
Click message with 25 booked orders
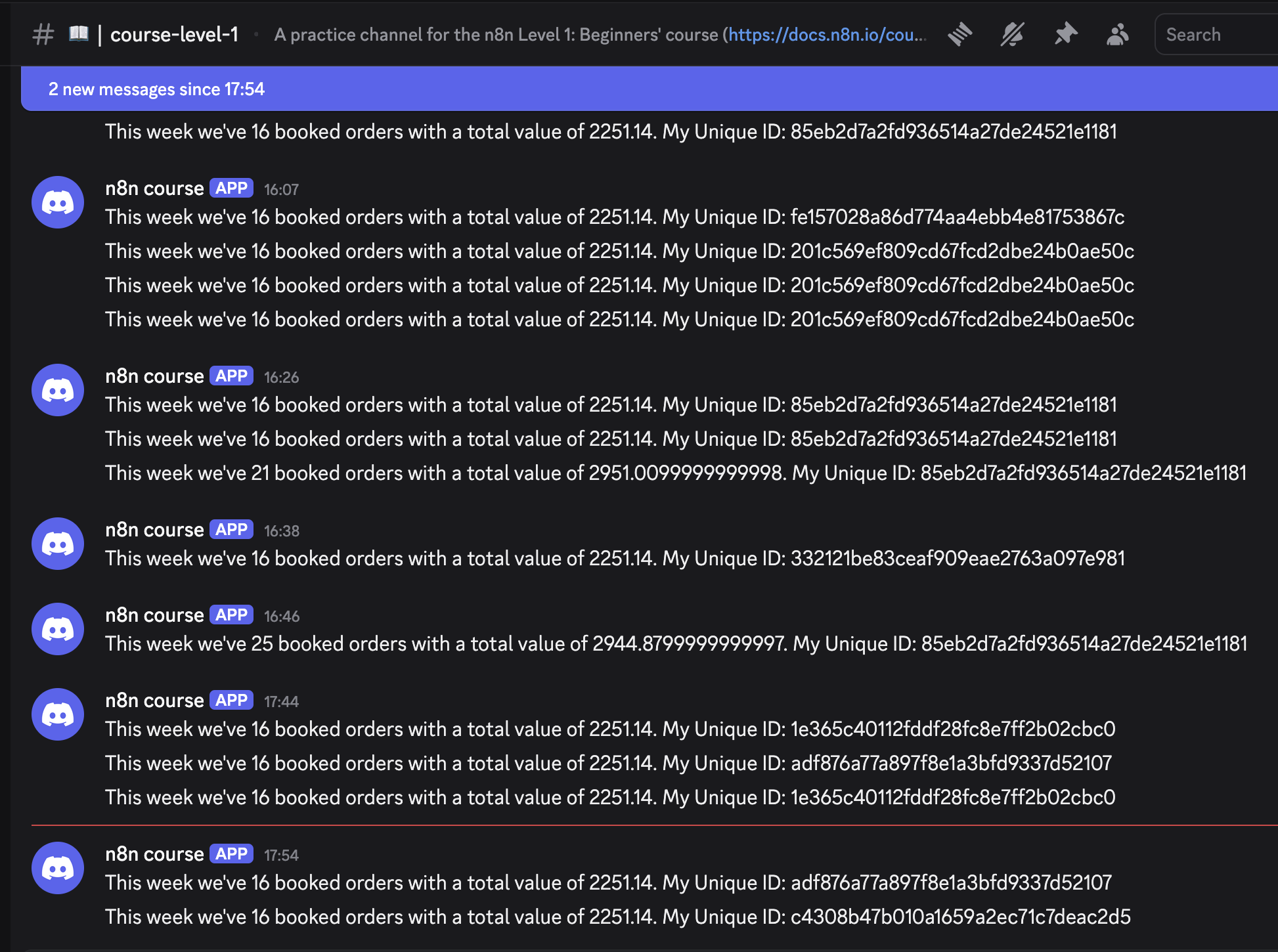point(676,644)
